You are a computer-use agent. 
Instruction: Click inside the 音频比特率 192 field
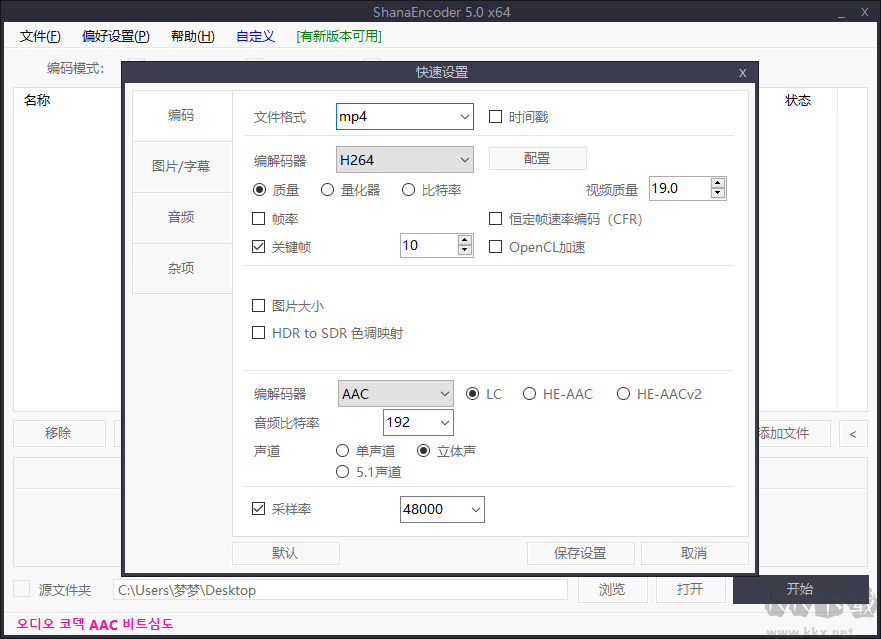point(412,422)
